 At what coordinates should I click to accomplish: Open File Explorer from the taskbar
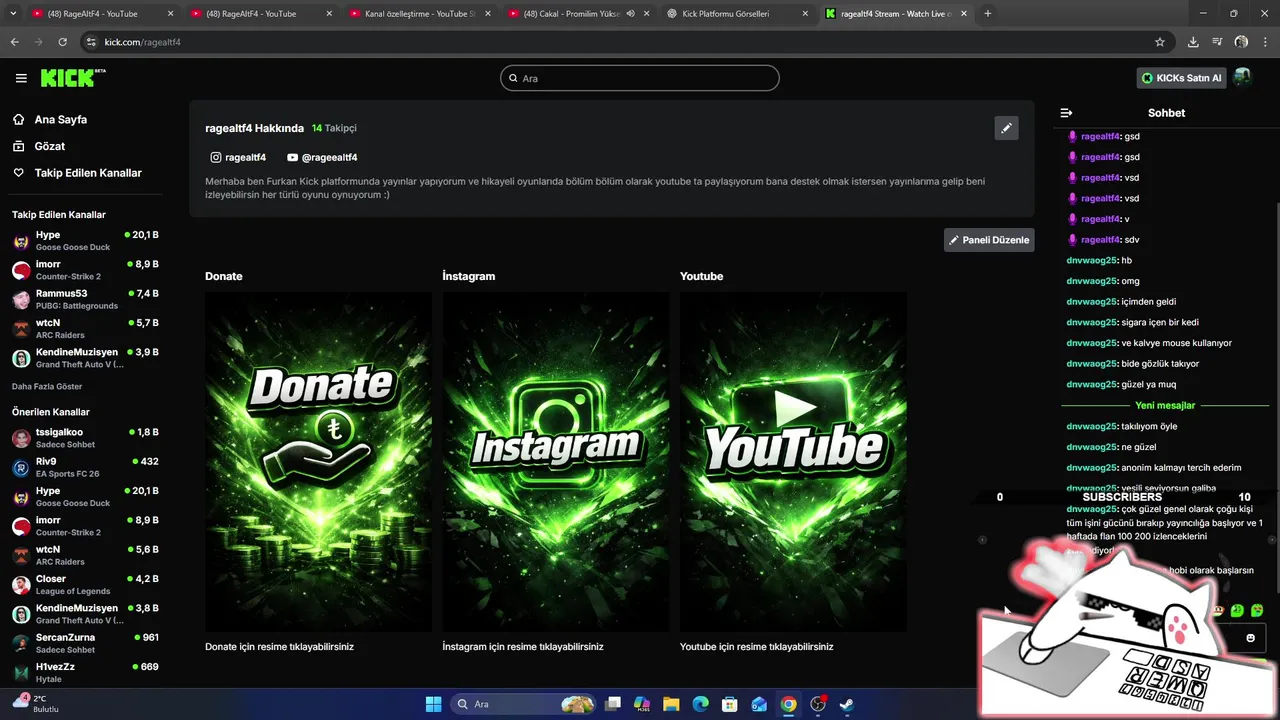(x=671, y=704)
